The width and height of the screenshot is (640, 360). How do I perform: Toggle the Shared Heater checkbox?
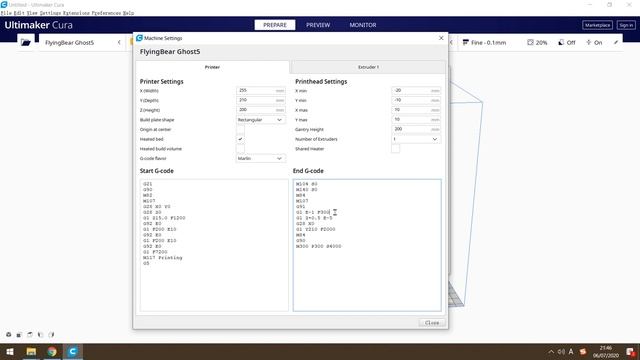coord(396,149)
